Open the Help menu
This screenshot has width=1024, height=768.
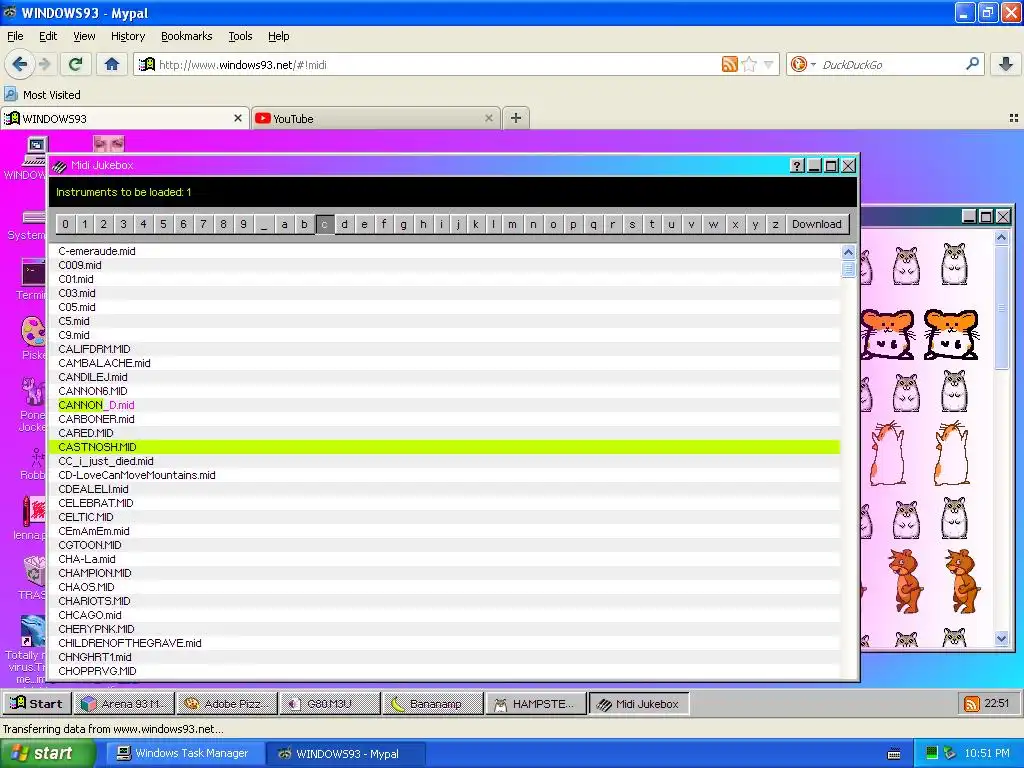[x=278, y=36]
